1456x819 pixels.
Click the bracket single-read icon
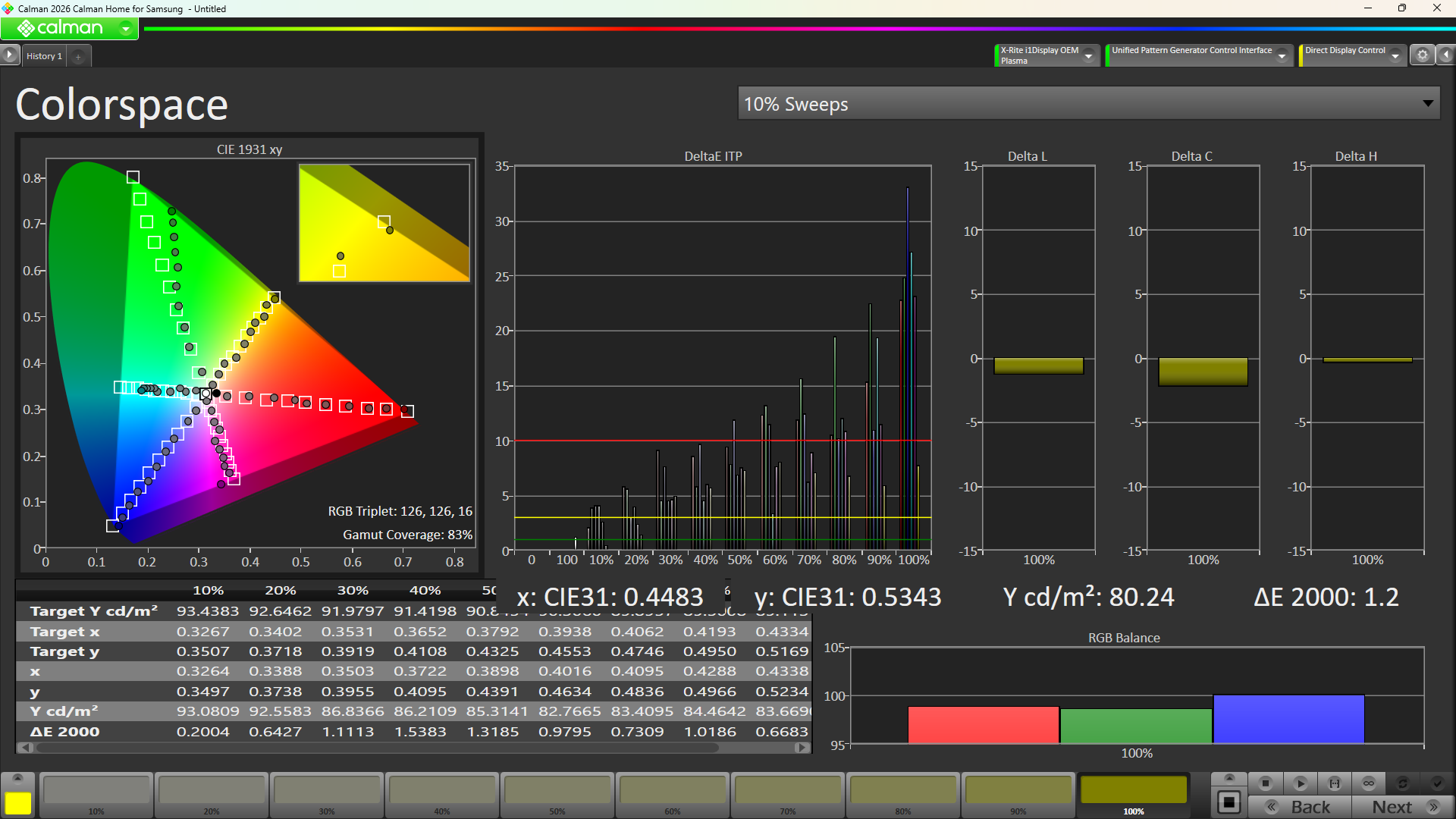[1335, 783]
